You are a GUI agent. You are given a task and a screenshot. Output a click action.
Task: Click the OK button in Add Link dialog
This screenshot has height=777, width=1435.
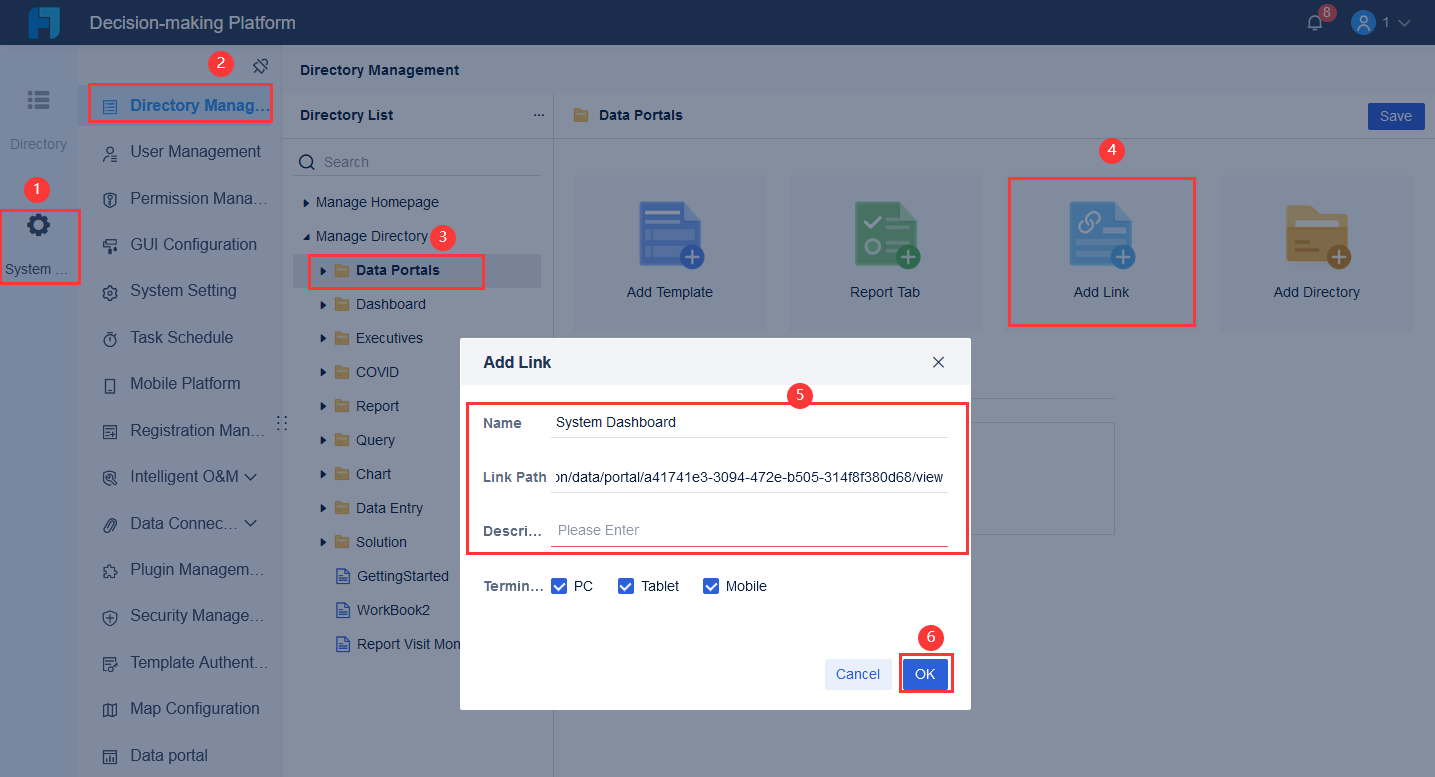coord(925,673)
